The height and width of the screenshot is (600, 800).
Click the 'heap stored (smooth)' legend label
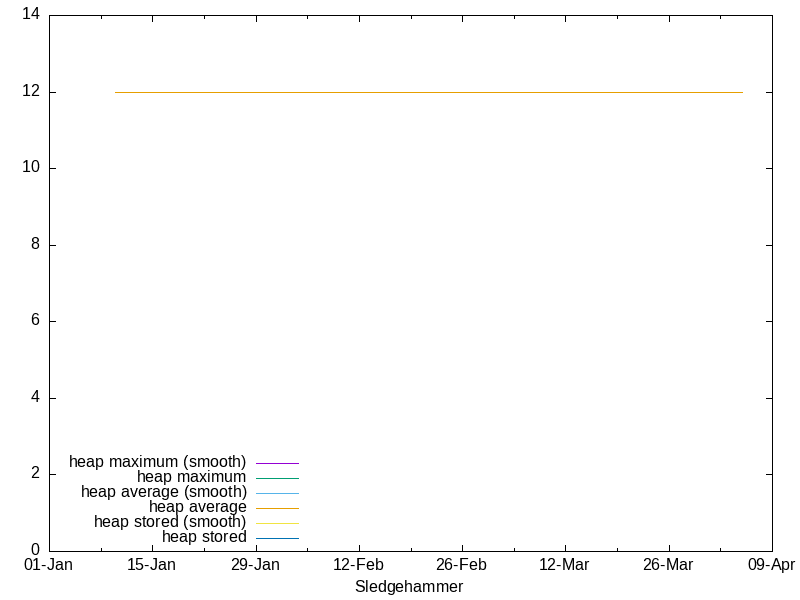pyautogui.click(x=169, y=522)
